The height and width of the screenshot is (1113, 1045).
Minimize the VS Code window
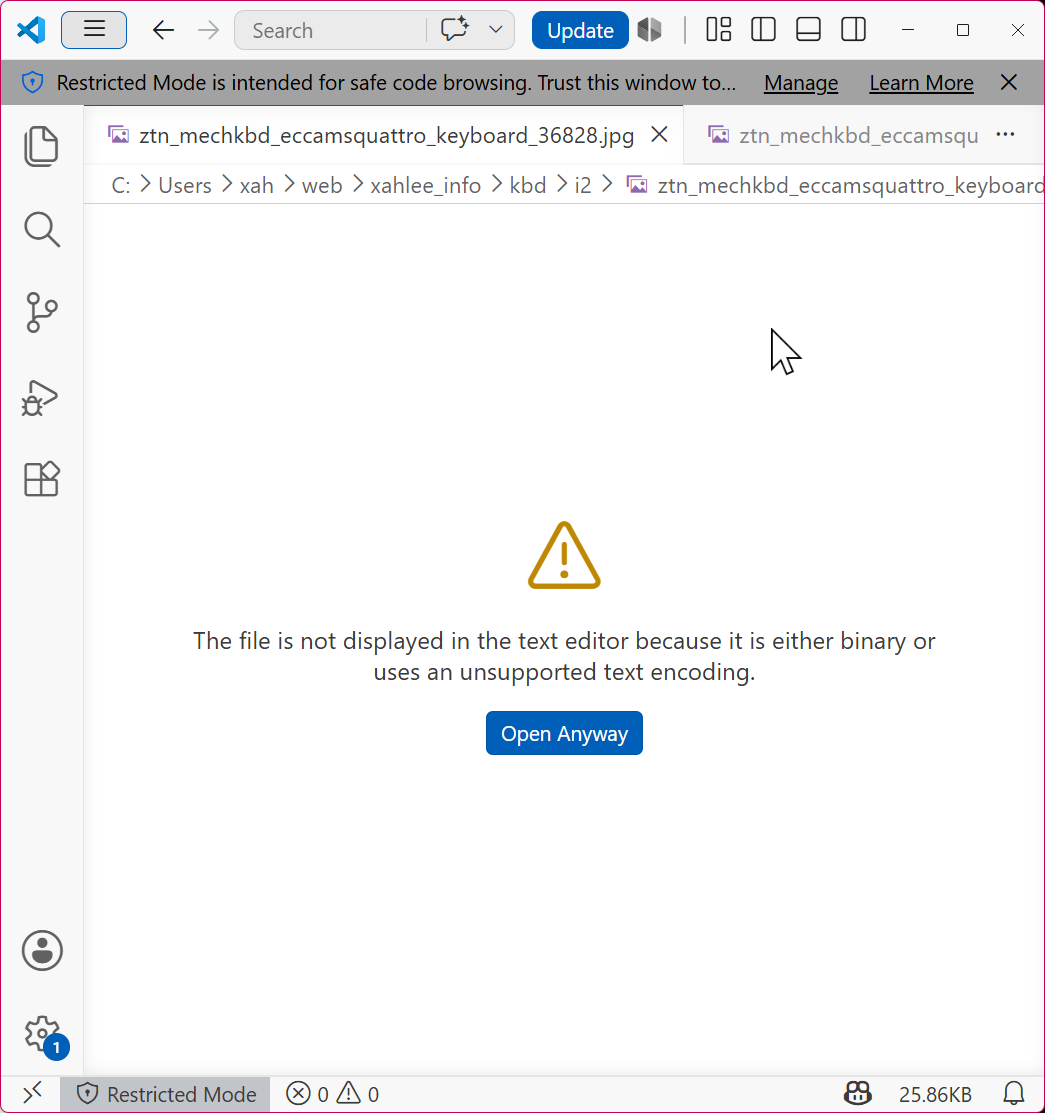coord(907,30)
